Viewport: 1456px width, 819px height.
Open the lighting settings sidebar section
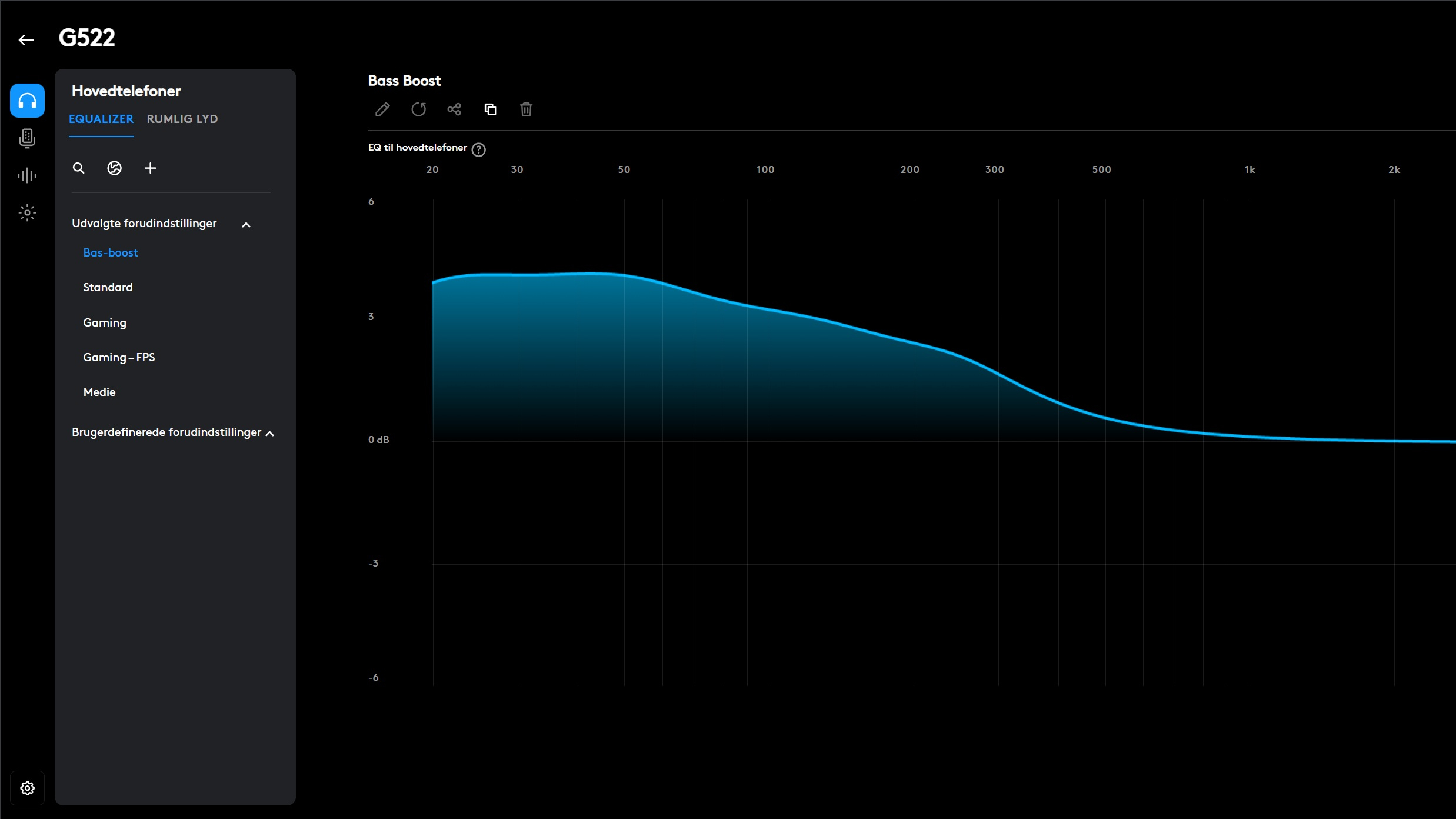click(27, 212)
